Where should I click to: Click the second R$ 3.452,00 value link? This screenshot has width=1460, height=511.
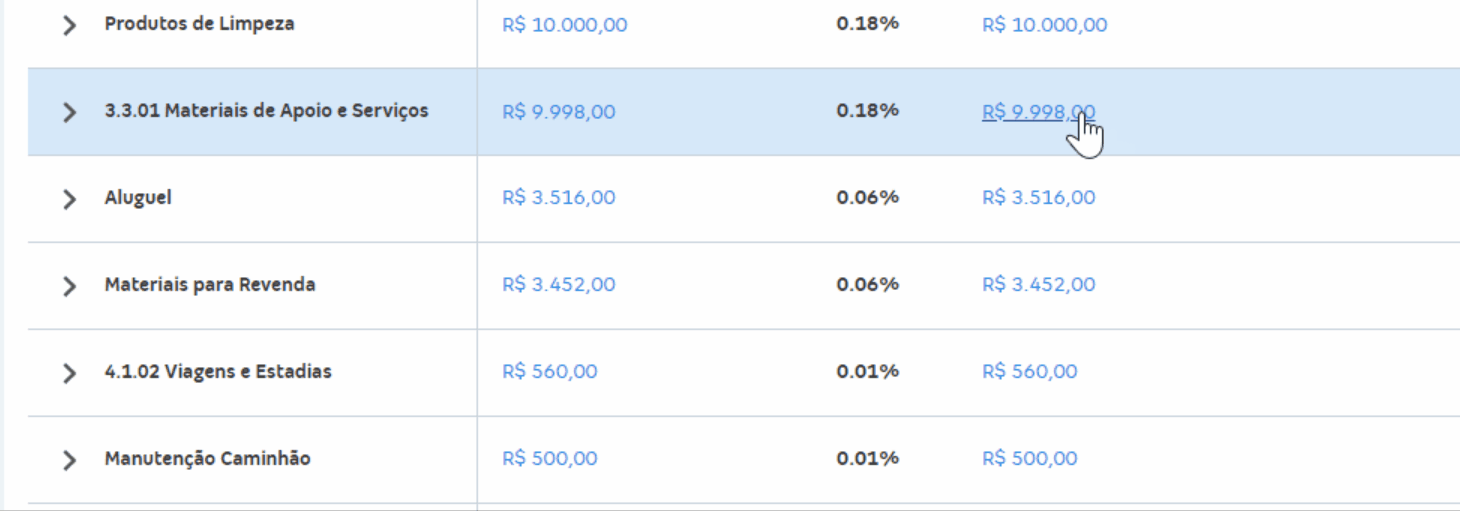coord(1039,285)
